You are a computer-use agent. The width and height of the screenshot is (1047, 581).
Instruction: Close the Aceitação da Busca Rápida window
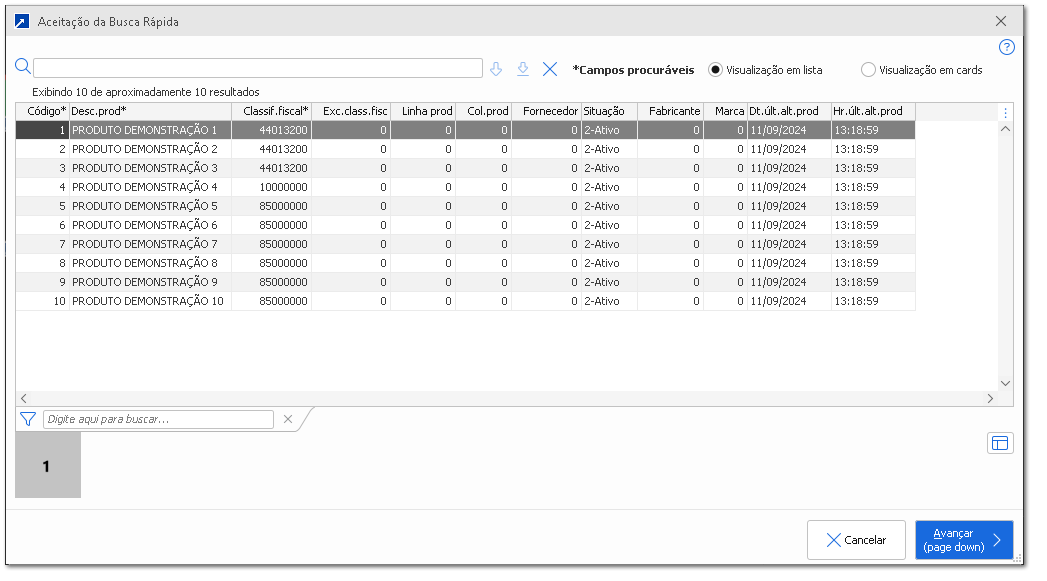pyautogui.click(x=1000, y=21)
